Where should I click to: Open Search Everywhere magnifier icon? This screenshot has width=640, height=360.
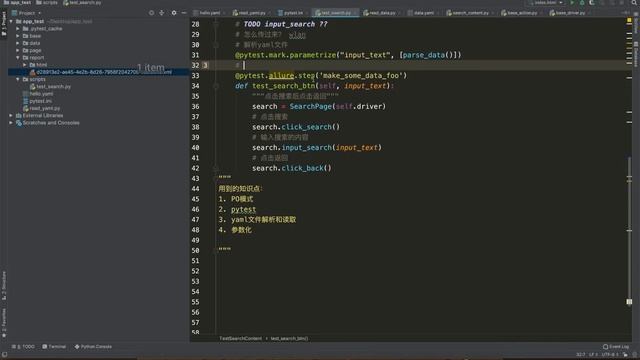pyautogui.click(x=634, y=2)
